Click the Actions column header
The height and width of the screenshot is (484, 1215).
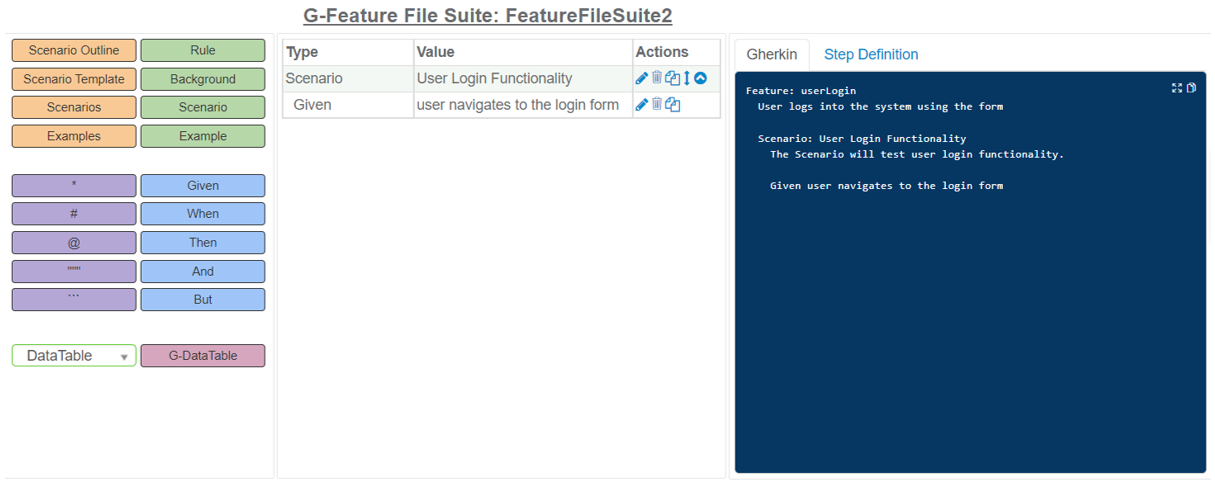point(676,52)
